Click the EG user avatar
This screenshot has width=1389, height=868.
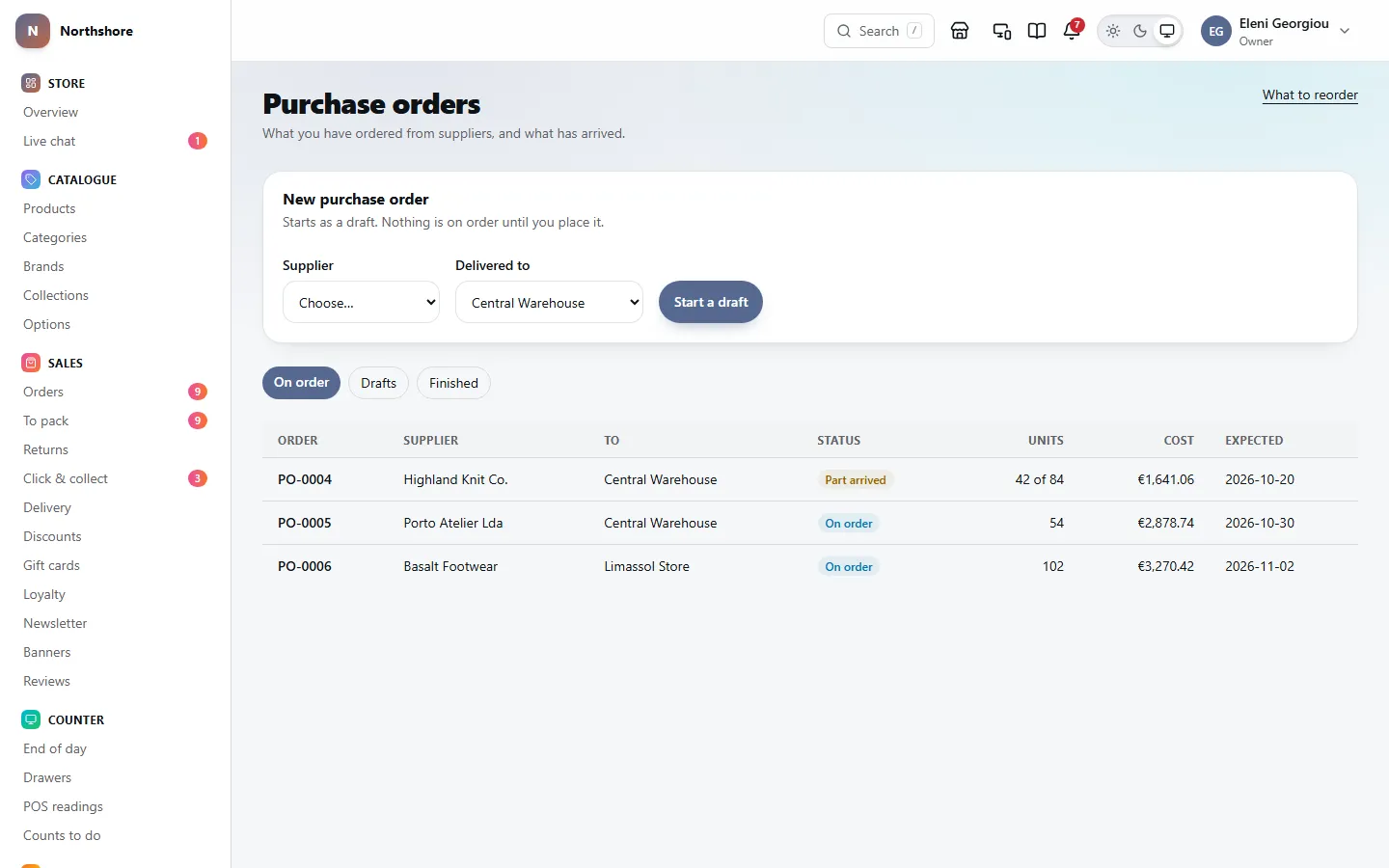point(1216,31)
